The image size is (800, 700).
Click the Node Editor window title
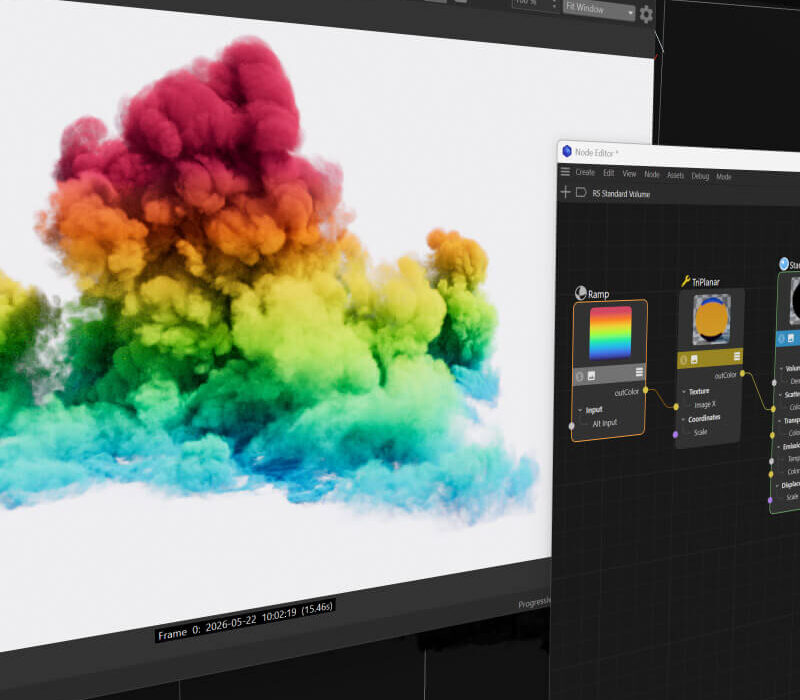[x=596, y=153]
